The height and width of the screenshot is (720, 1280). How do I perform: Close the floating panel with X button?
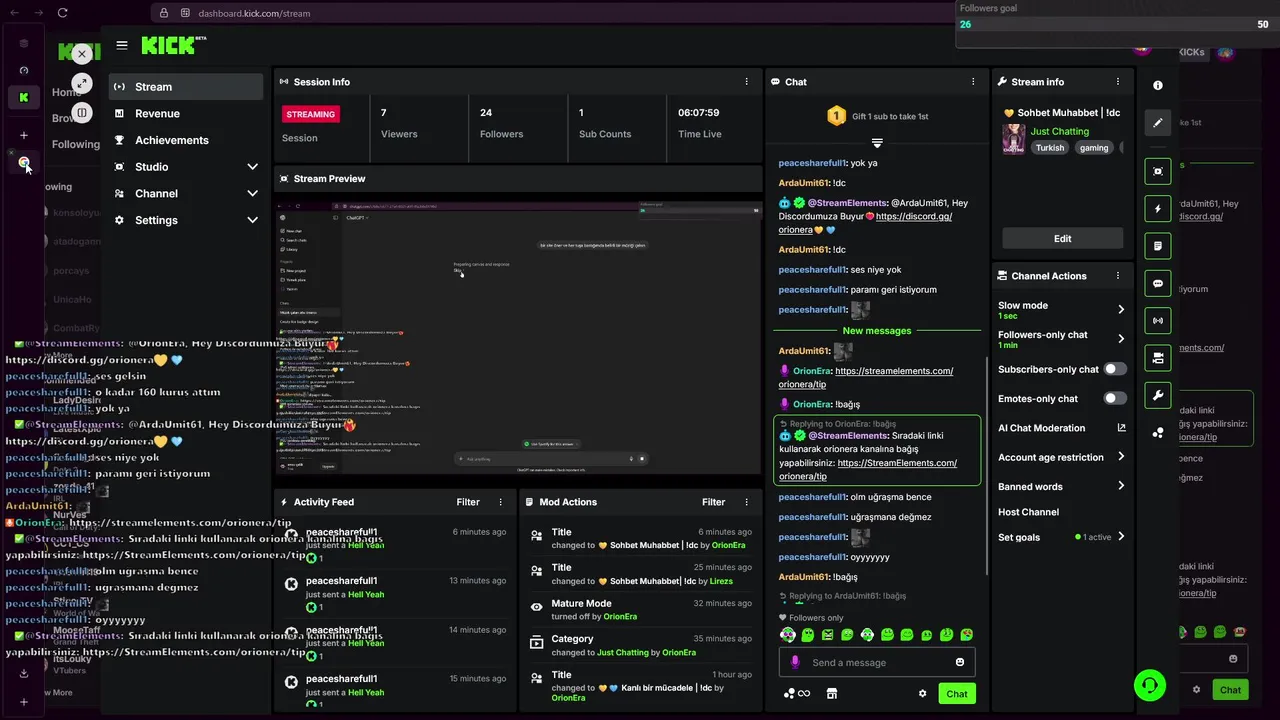pos(82,54)
